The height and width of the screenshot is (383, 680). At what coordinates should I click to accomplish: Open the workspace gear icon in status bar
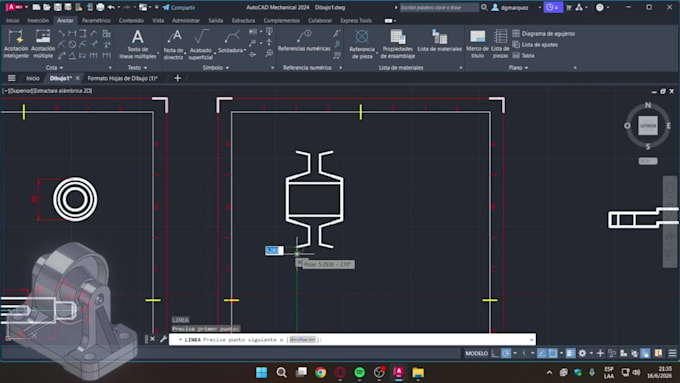click(582, 353)
